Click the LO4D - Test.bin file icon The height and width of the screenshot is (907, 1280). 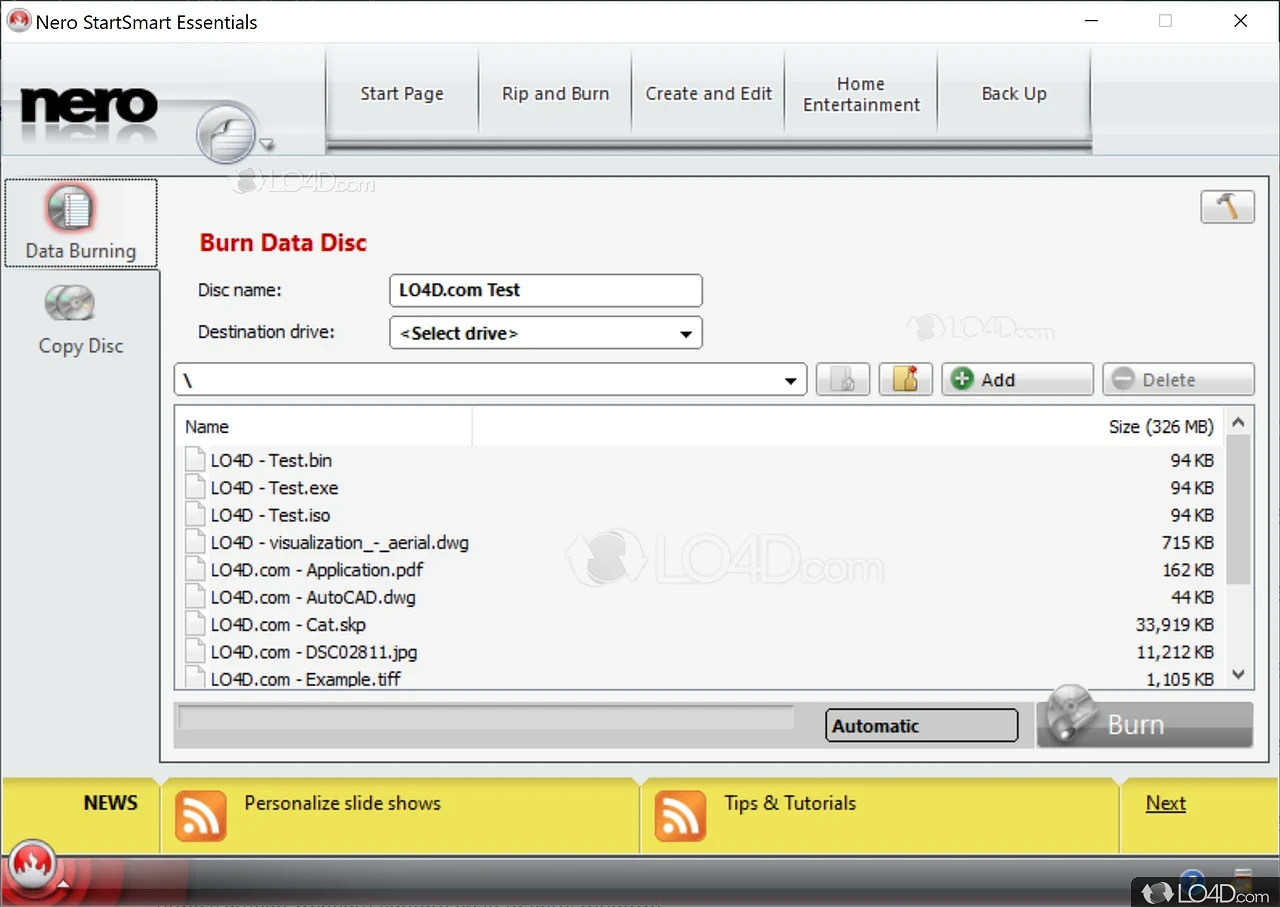click(x=195, y=461)
